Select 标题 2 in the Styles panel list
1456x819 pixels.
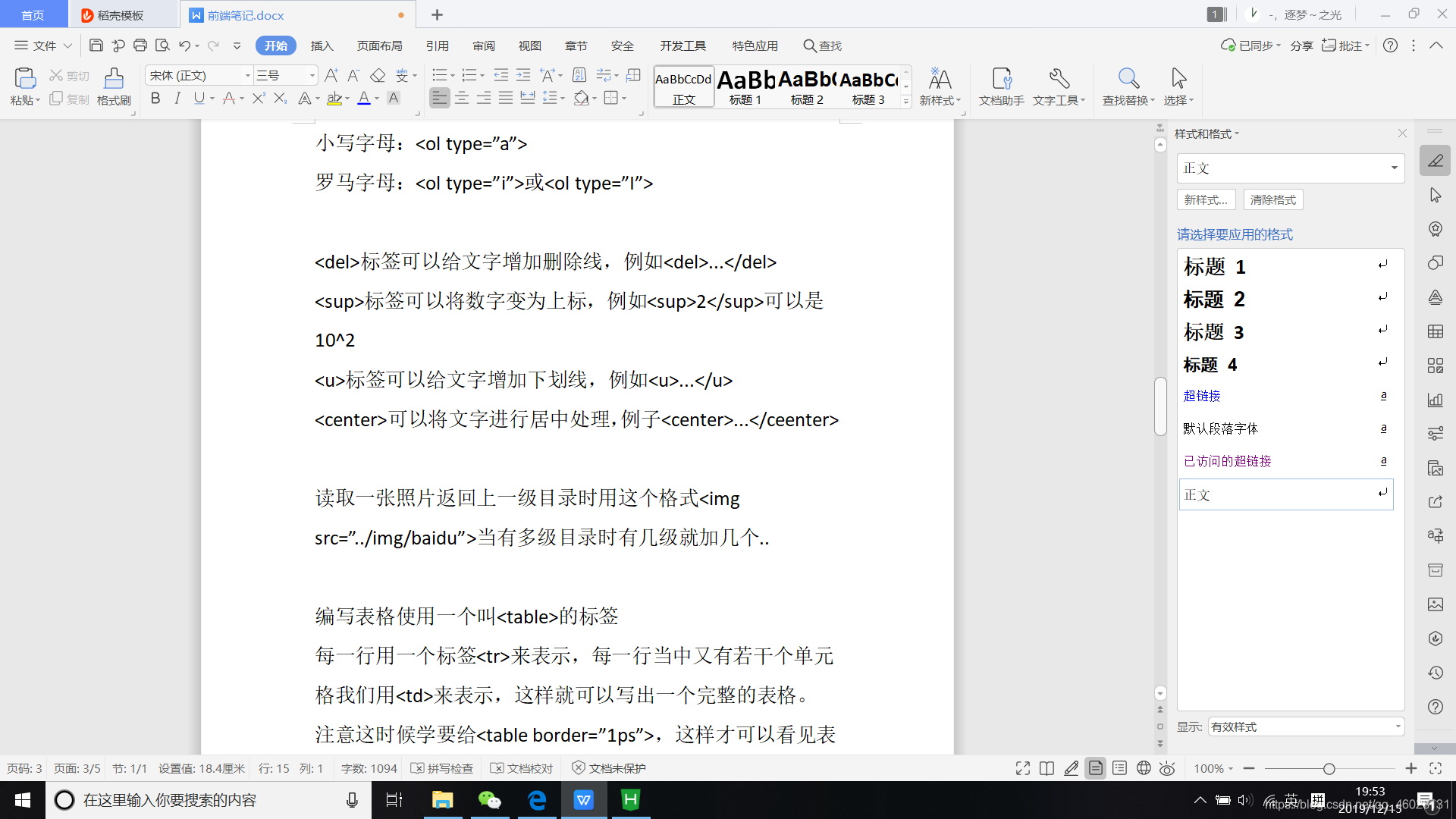coord(1286,299)
